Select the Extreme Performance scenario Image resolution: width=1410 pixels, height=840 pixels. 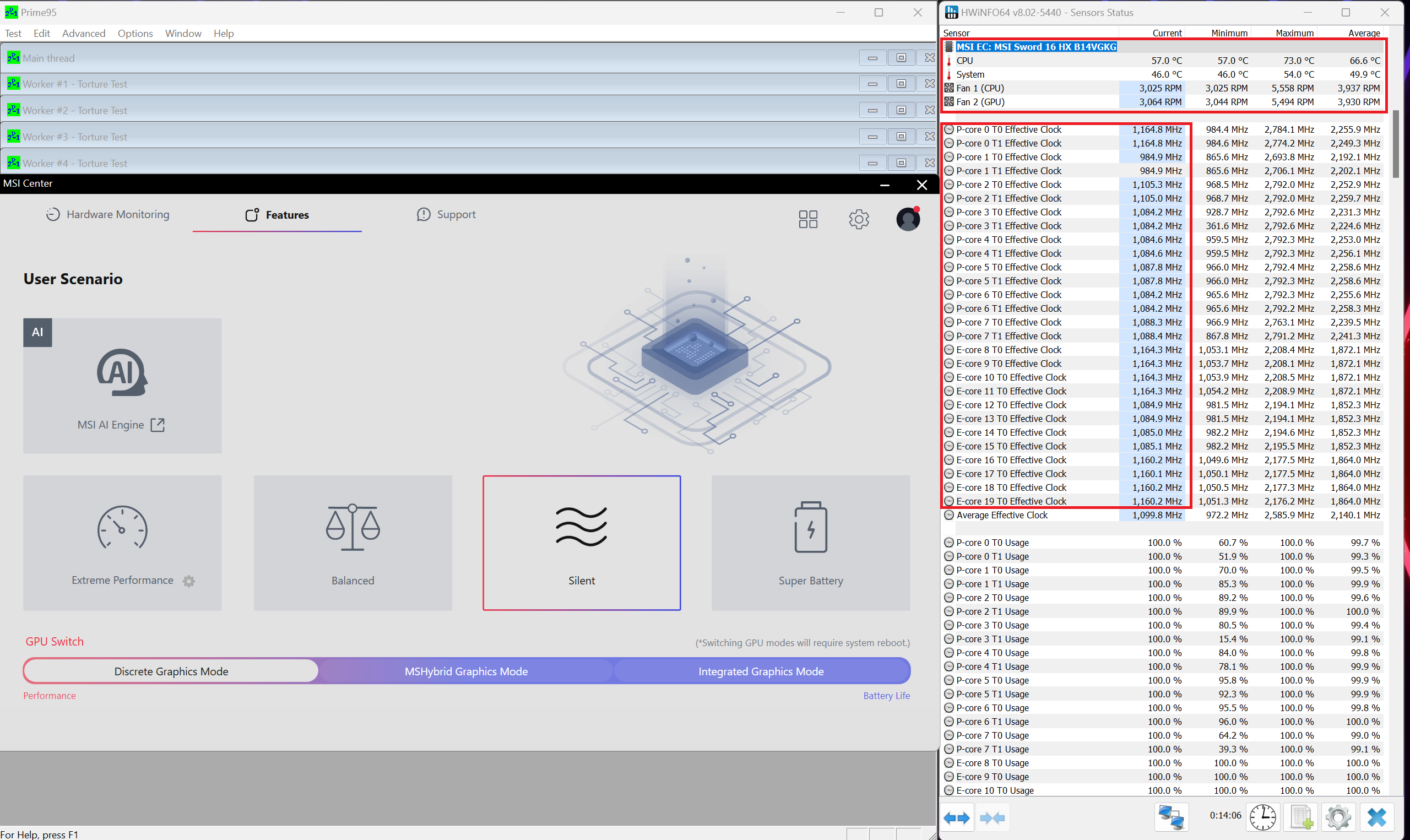(x=122, y=543)
